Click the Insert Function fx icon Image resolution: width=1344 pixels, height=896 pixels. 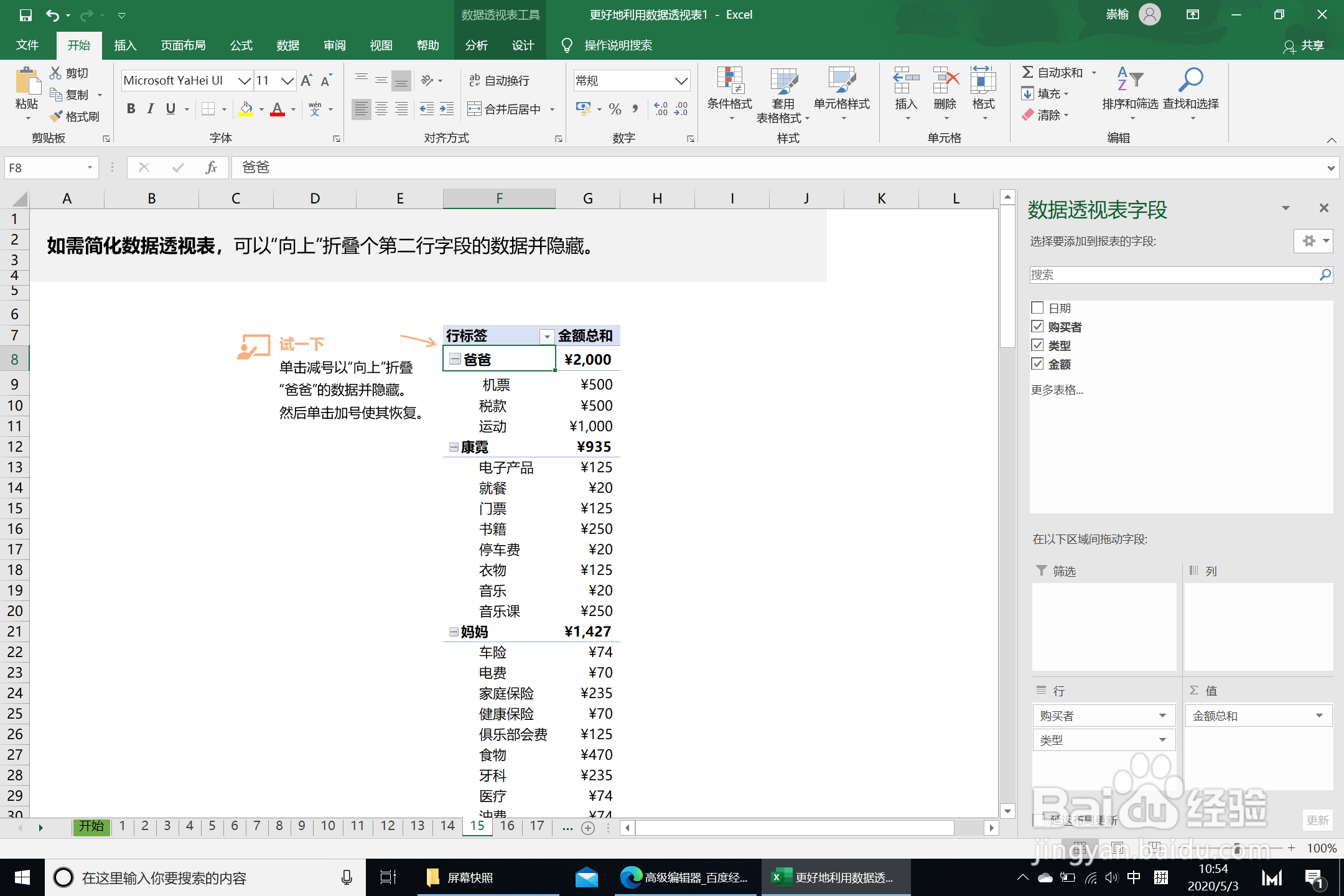(x=211, y=167)
